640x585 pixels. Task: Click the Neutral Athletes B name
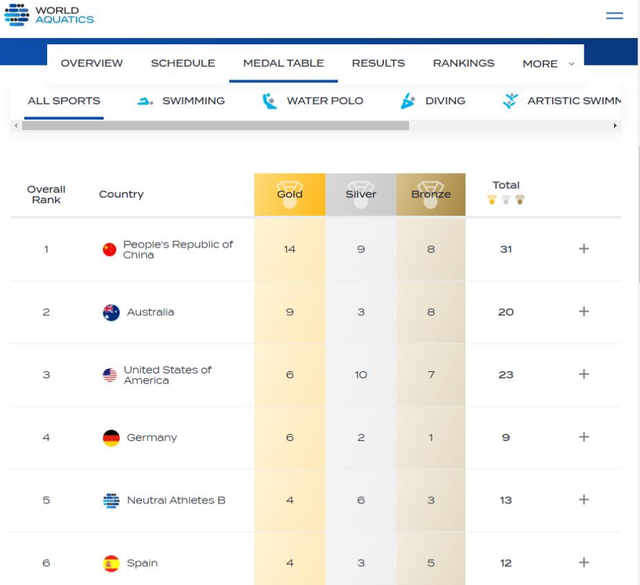pyautogui.click(x=176, y=500)
